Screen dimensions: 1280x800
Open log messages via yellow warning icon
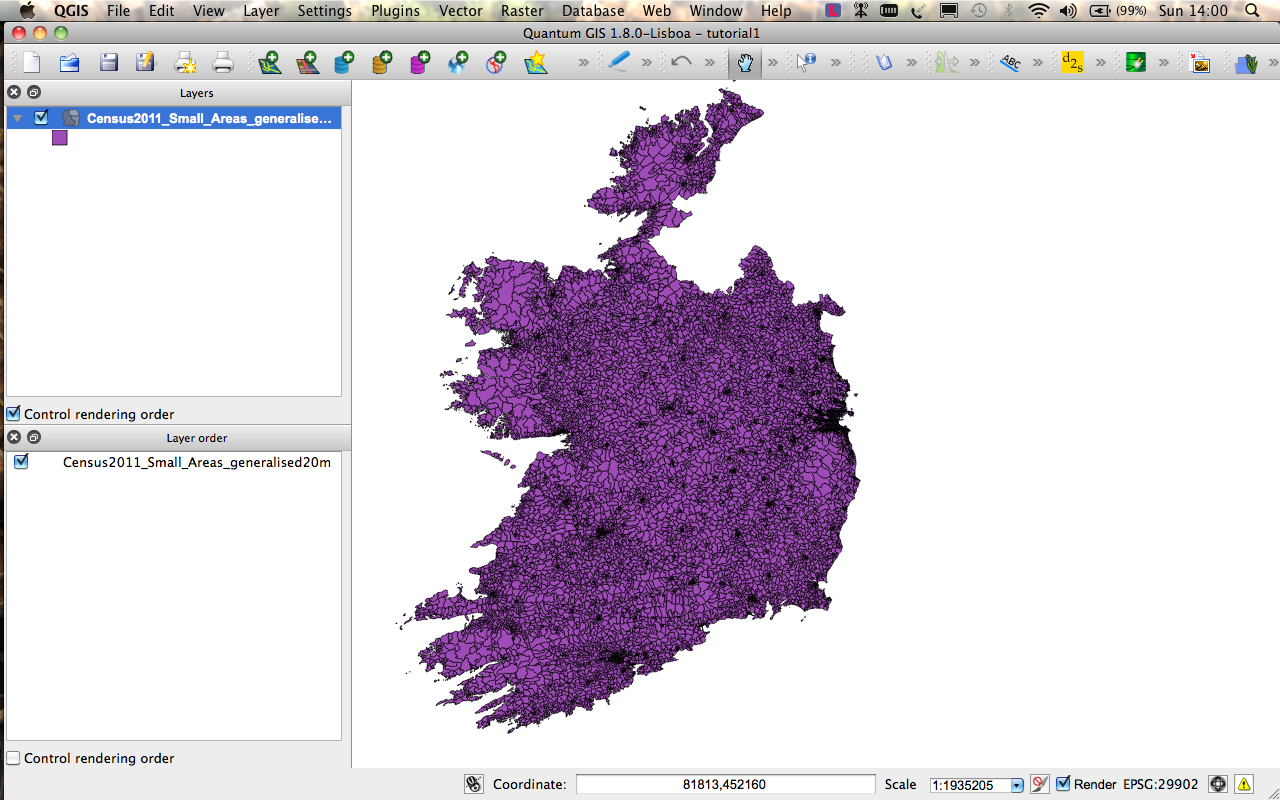click(1244, 784)
